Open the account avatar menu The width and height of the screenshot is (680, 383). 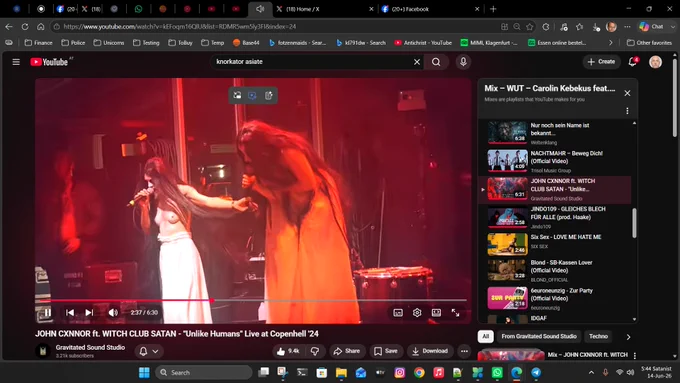[655, 62]
